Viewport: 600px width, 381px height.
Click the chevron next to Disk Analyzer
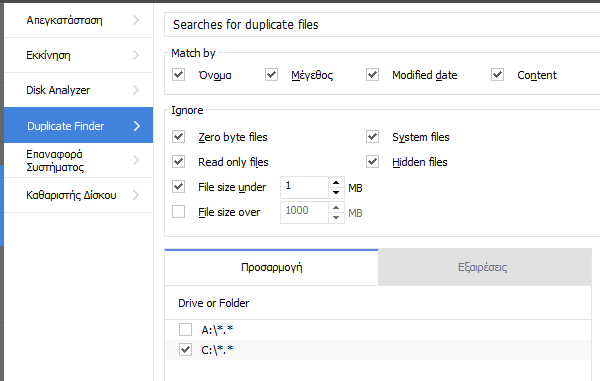[136, 90]
